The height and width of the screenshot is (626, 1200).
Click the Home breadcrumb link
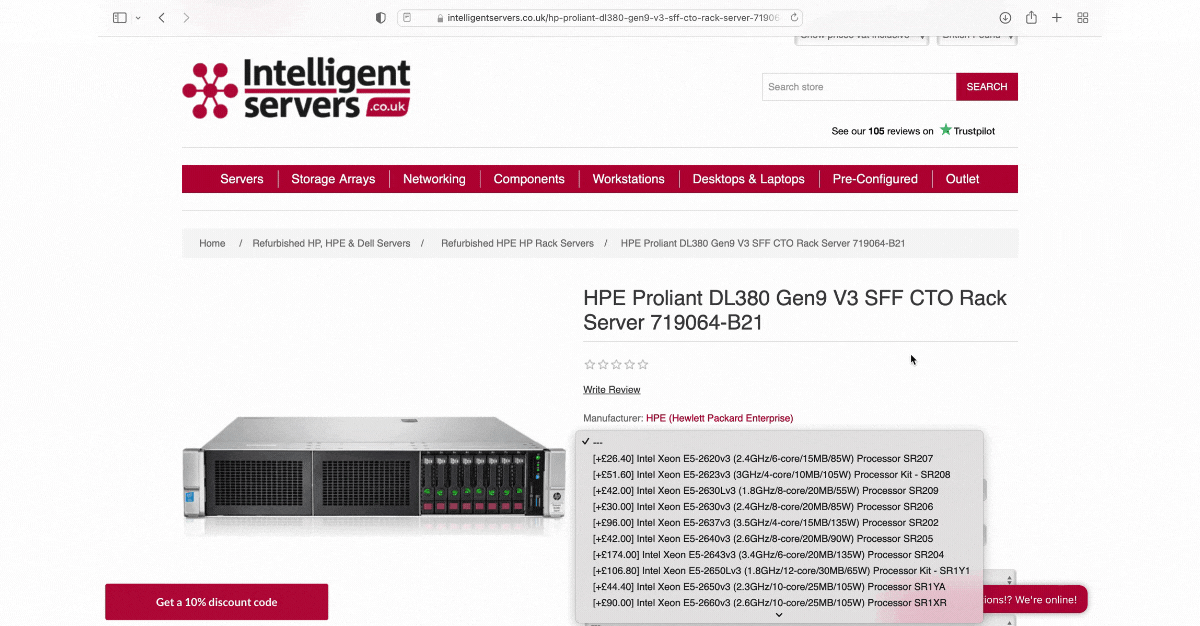coord(212,243)
